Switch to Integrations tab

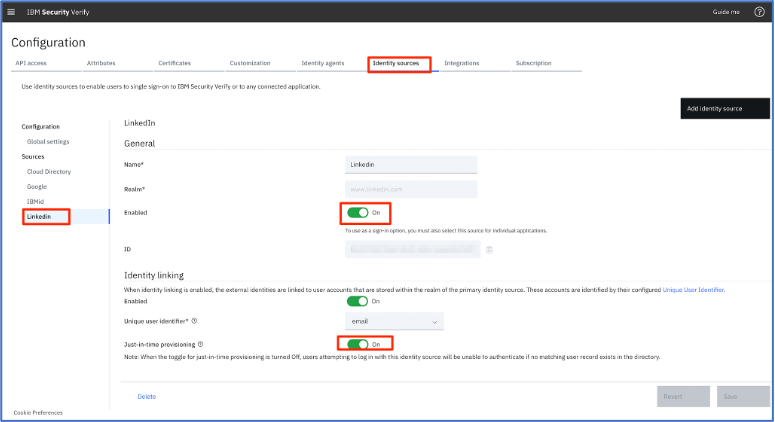pos(462,63)
